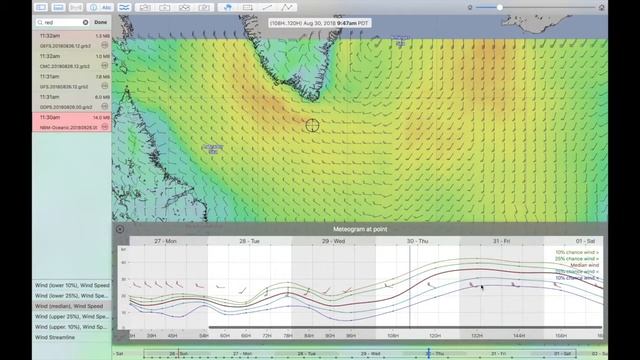This screenshot has height=360, width=640.
Task: Click the circle action icon on CMC row
Action: pos(104,65)
